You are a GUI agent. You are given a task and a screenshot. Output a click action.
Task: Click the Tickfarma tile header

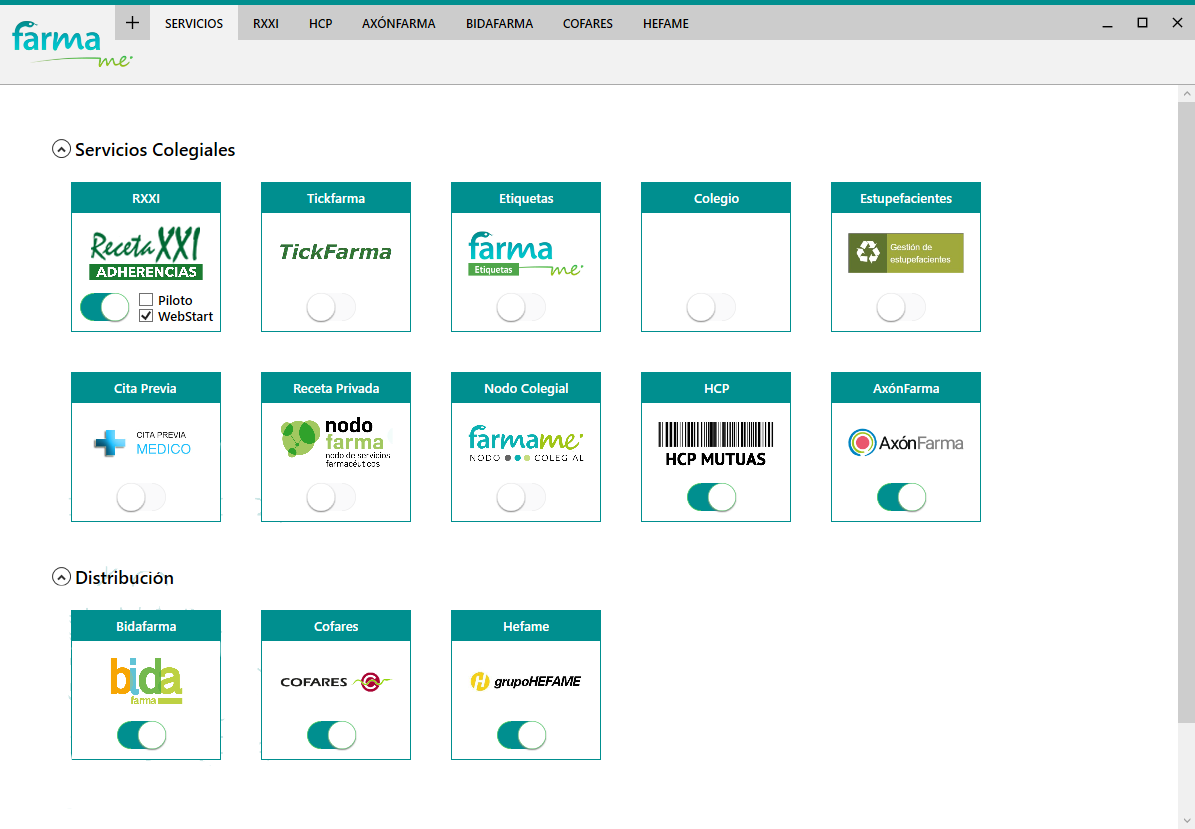tap(335, 198)
